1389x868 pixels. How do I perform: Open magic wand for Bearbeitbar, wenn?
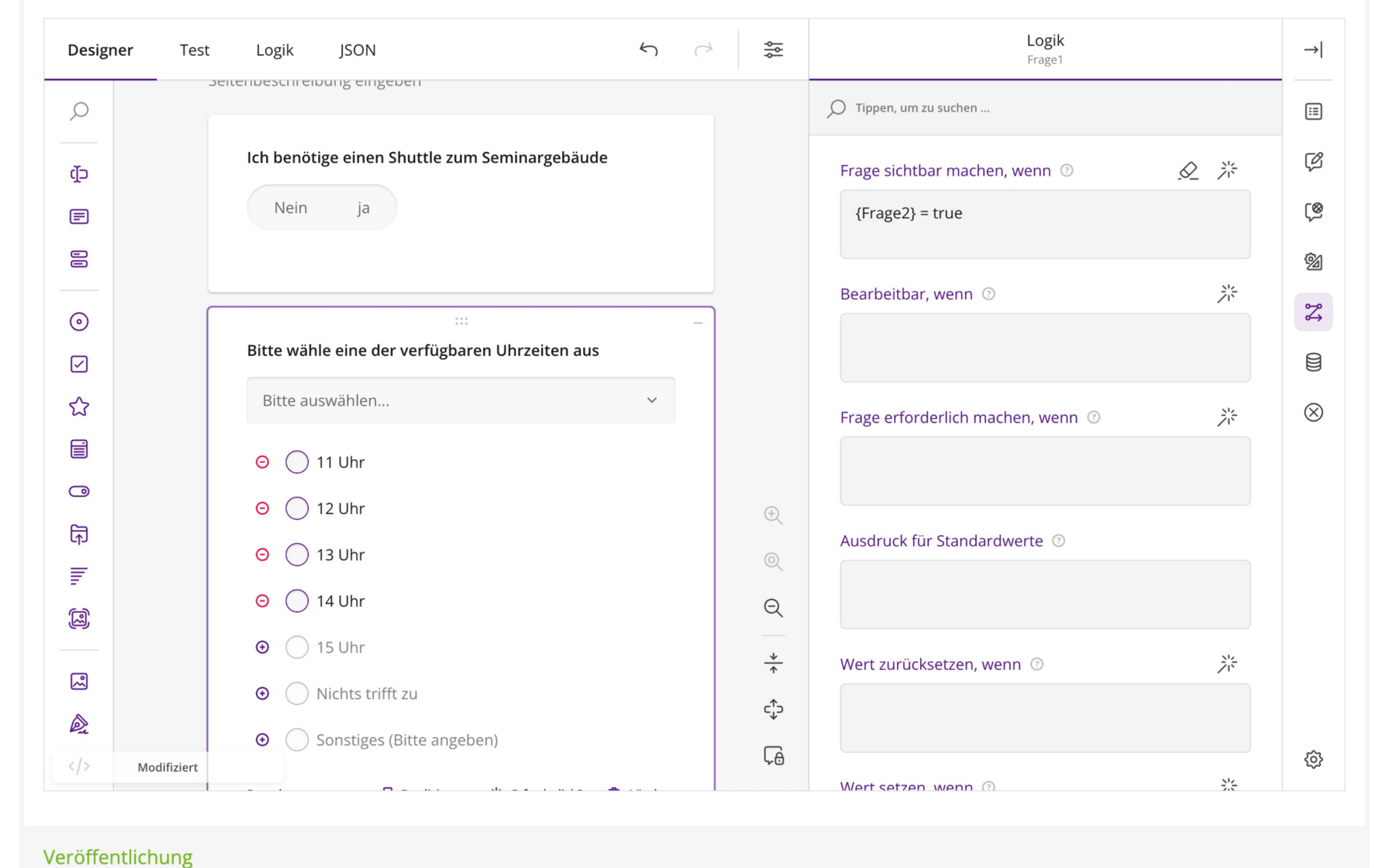(x=1227, y=293)
